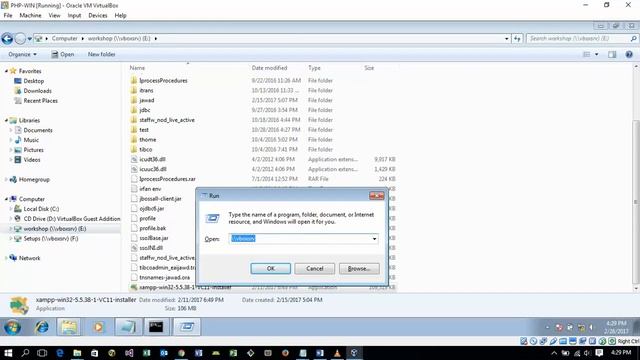The width and height of the screenshot is (640, 360).
Task: Open the host Windows 10 Start button
Action: 8,353
